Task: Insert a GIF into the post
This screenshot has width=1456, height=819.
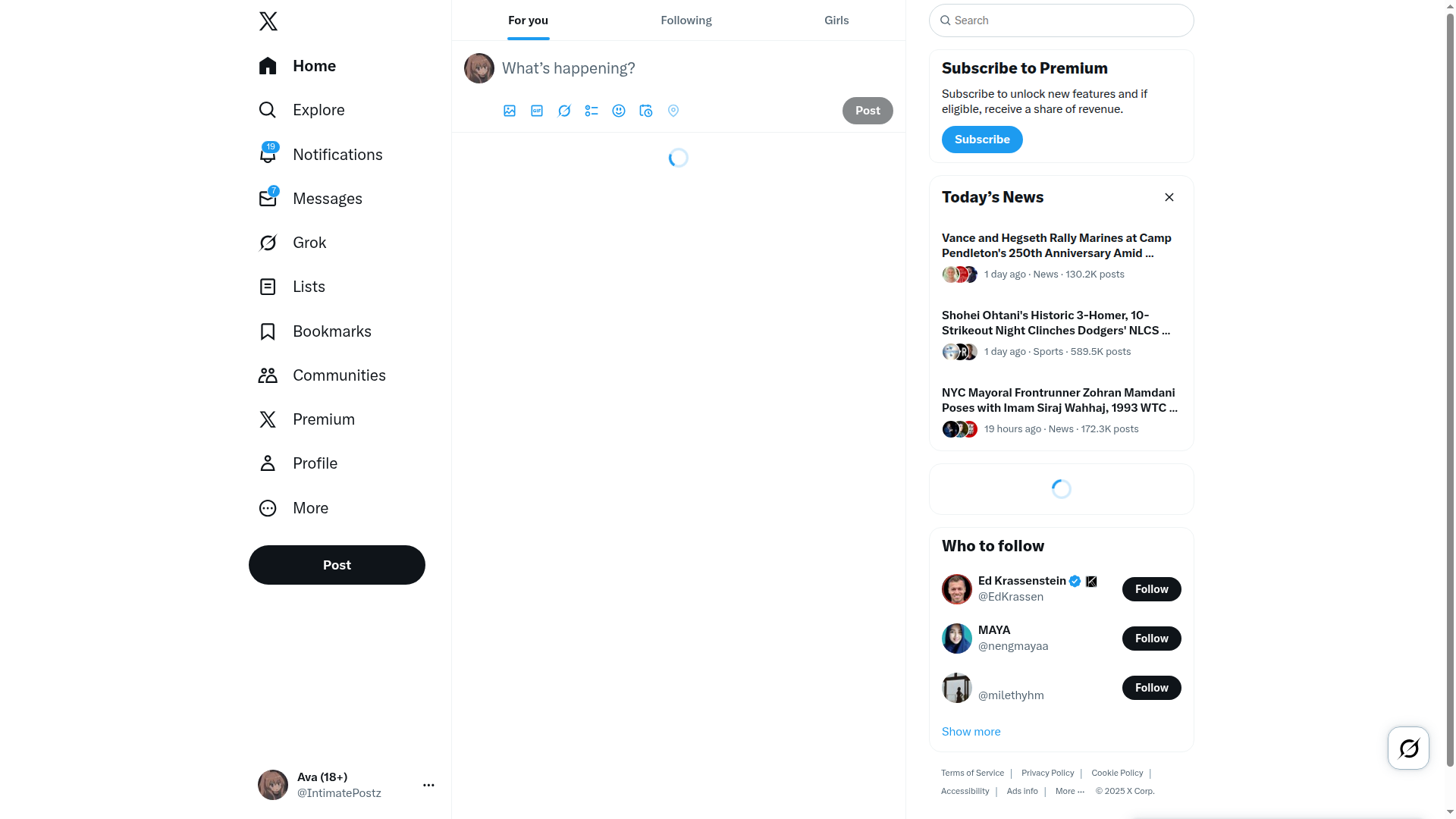Action: coord(537,111)
